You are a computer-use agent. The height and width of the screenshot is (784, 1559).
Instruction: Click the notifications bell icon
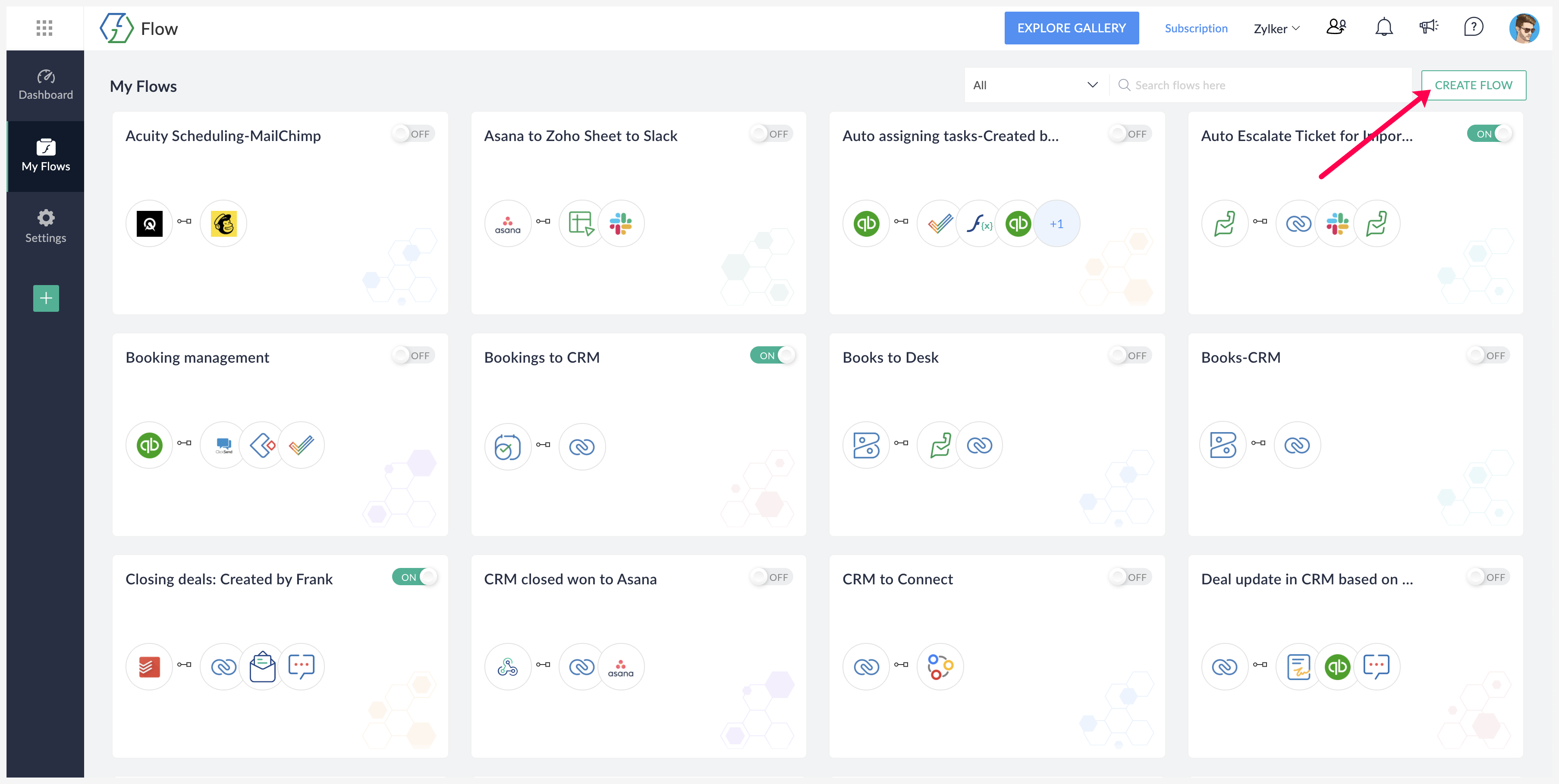pyautogui.click(x=1383, y=28)
